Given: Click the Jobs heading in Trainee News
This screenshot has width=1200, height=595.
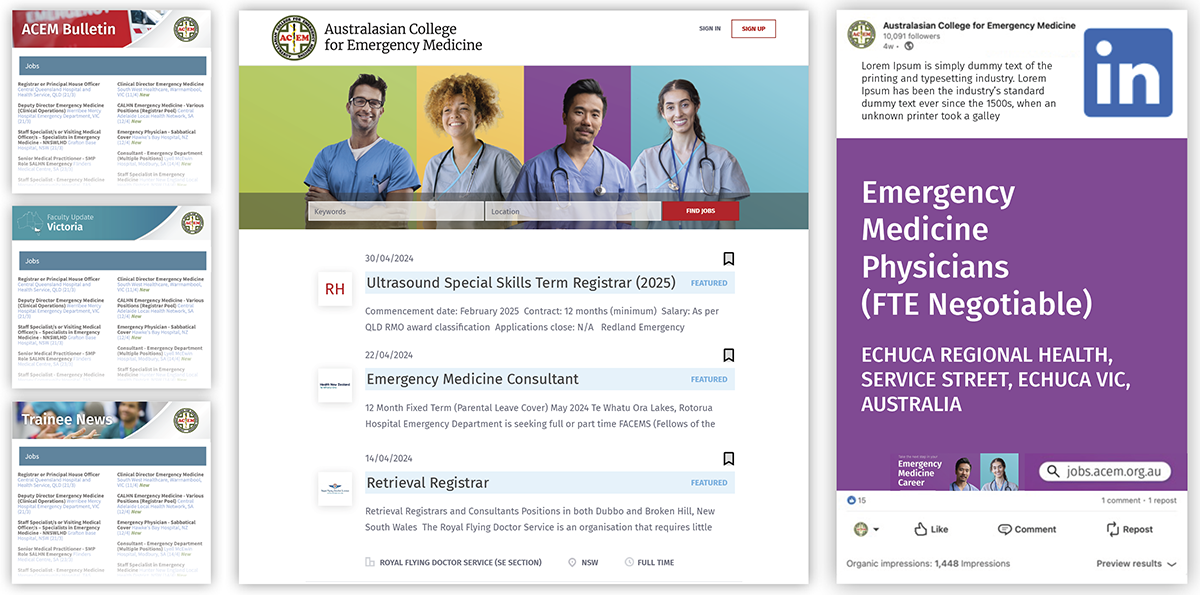Looking at the screenshot, I should pyautogui.click(x=113, y=455).
